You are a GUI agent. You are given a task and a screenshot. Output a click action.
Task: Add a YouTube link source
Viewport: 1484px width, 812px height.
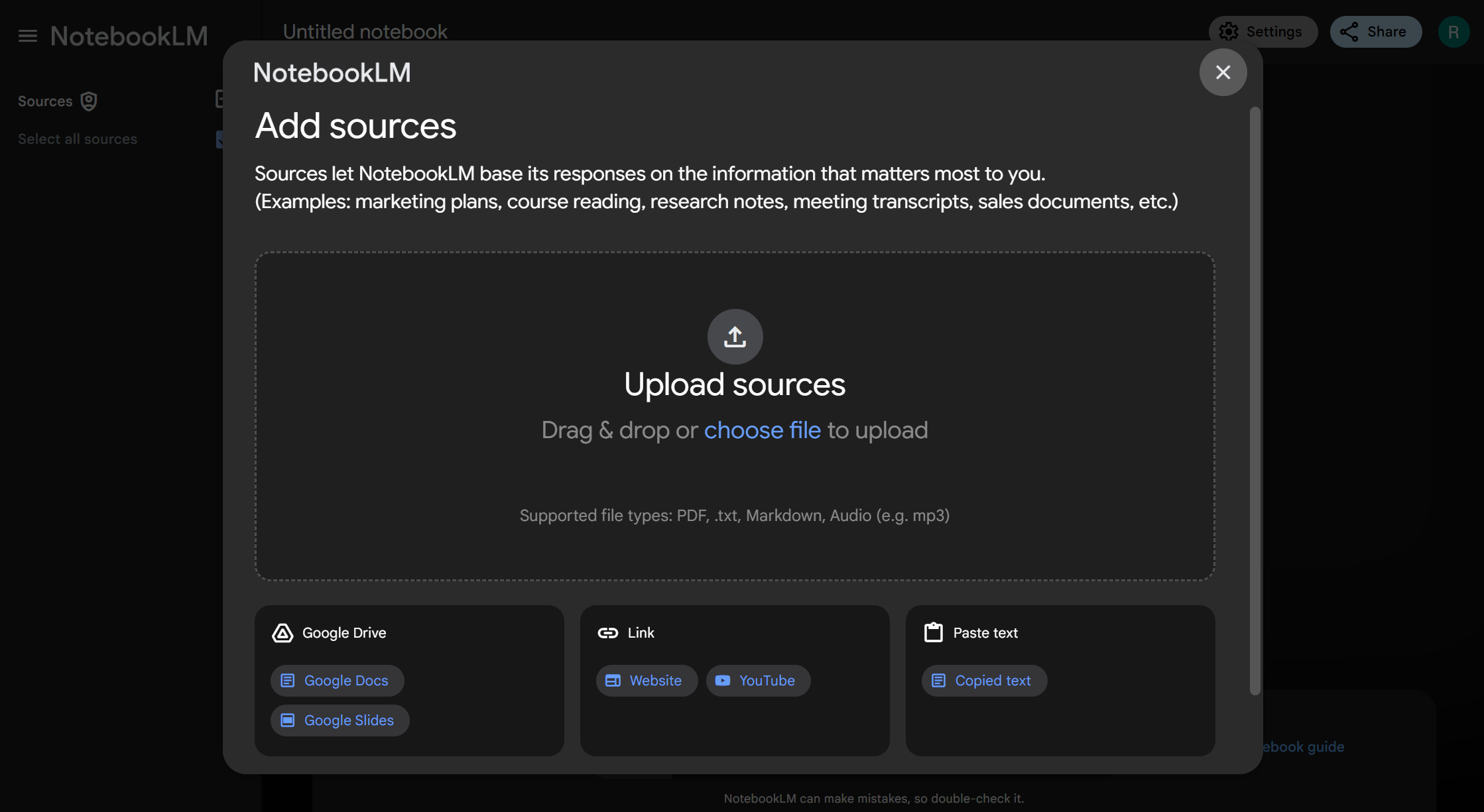click(758, 681)
